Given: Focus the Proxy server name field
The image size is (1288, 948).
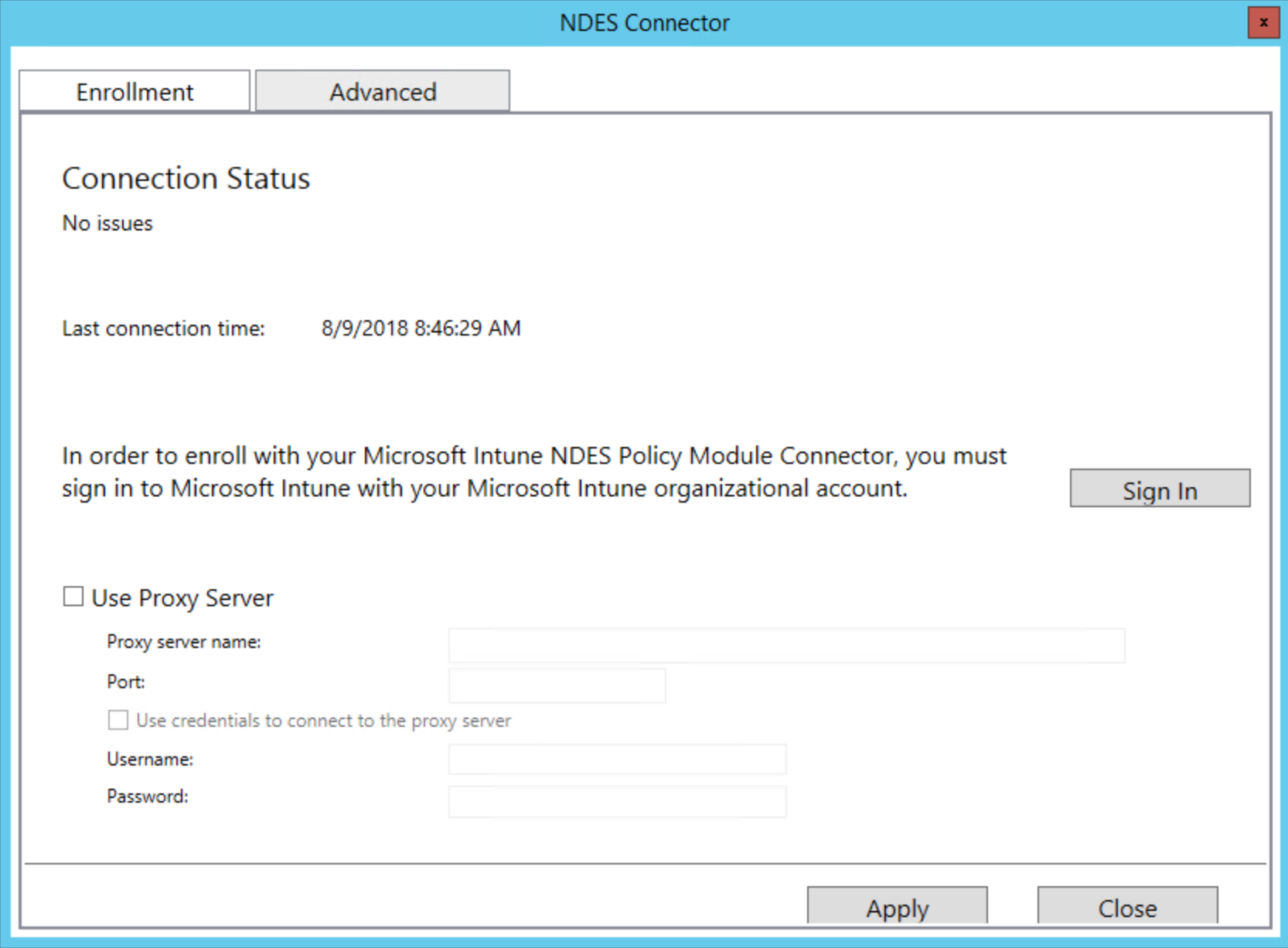Looking at the screenshot, I should pos(785,645).
